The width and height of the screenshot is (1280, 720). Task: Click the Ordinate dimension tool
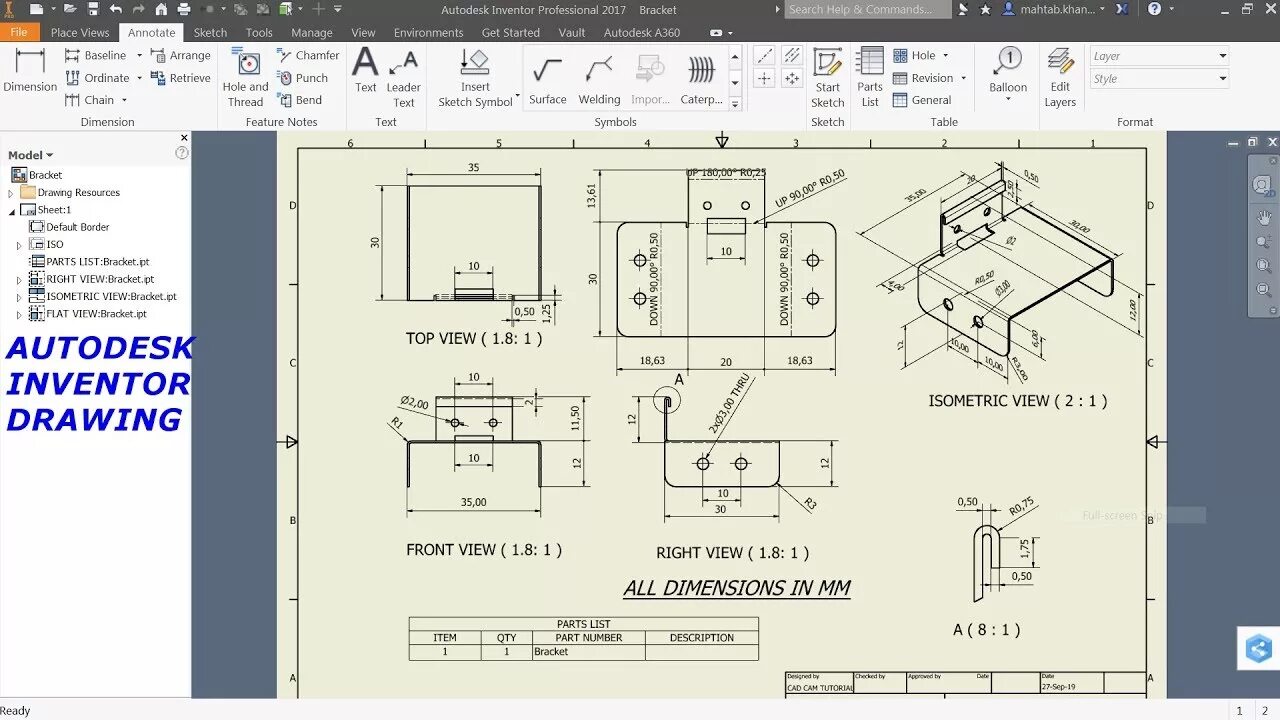pyautogui.click(x=98, y=77)
